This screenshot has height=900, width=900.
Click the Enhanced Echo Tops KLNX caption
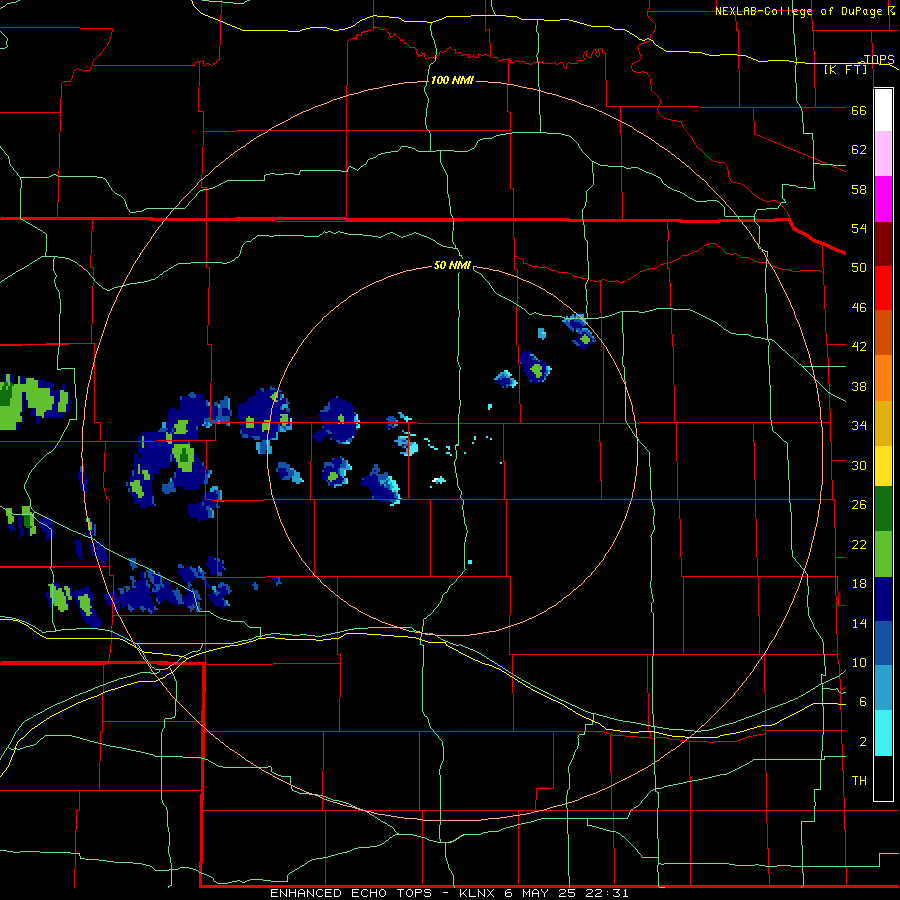coord(449,893)
